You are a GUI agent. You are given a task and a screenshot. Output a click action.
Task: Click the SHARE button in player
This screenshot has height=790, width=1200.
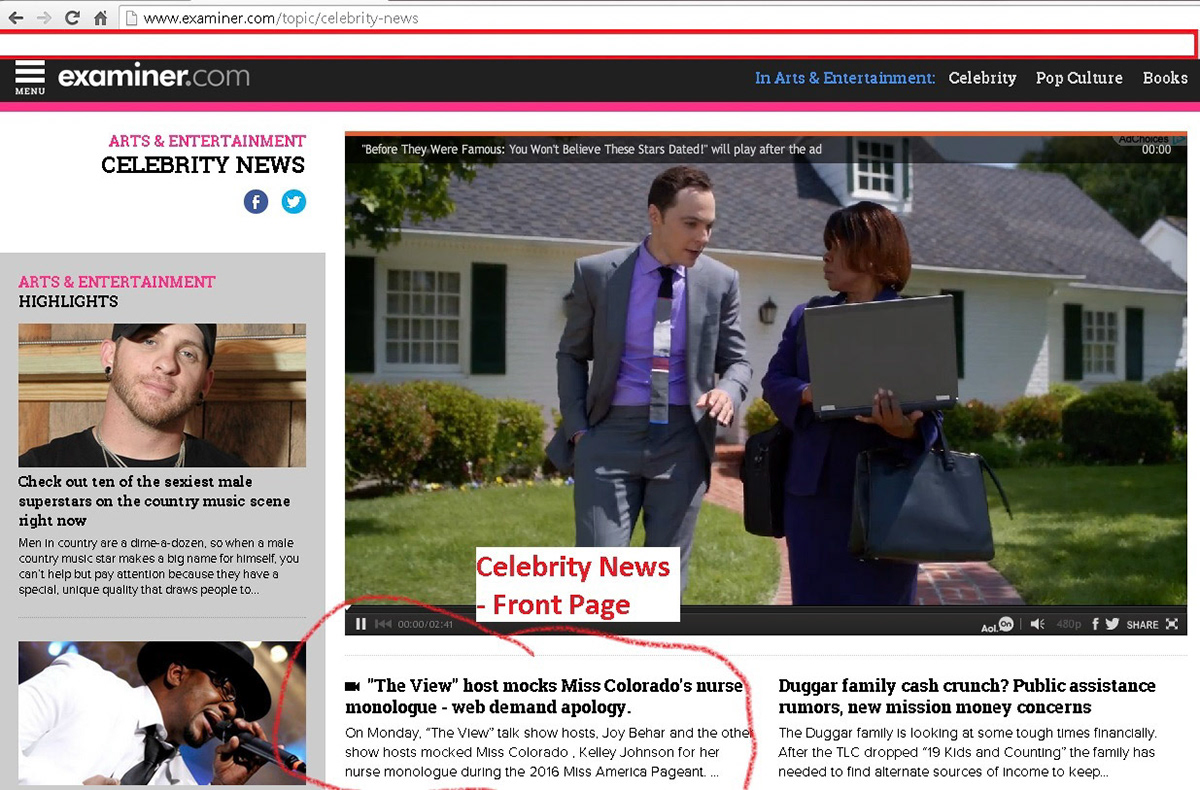pyautogui.click(x=1142, y=624)
